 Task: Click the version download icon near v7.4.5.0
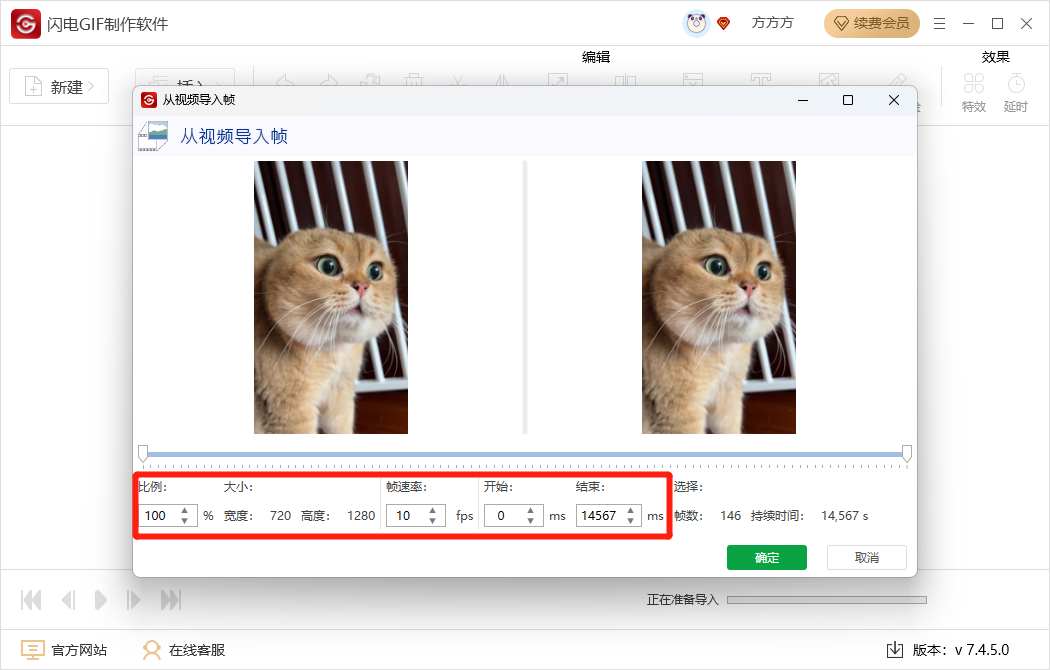(893, 649)
